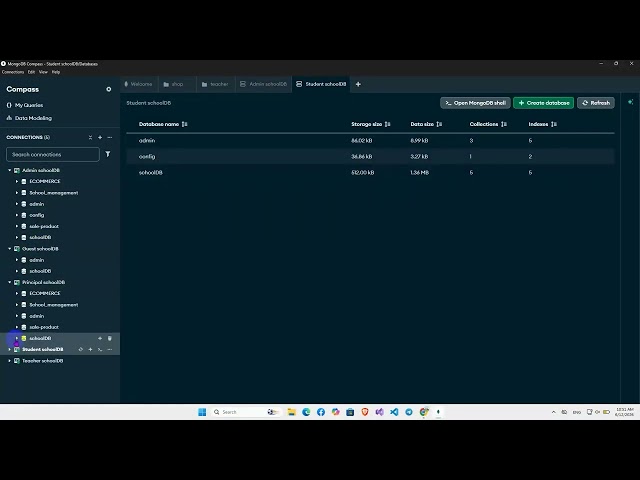Open the config database row in table
Viewport: 640px width, 480px height.
pos(370,156)
